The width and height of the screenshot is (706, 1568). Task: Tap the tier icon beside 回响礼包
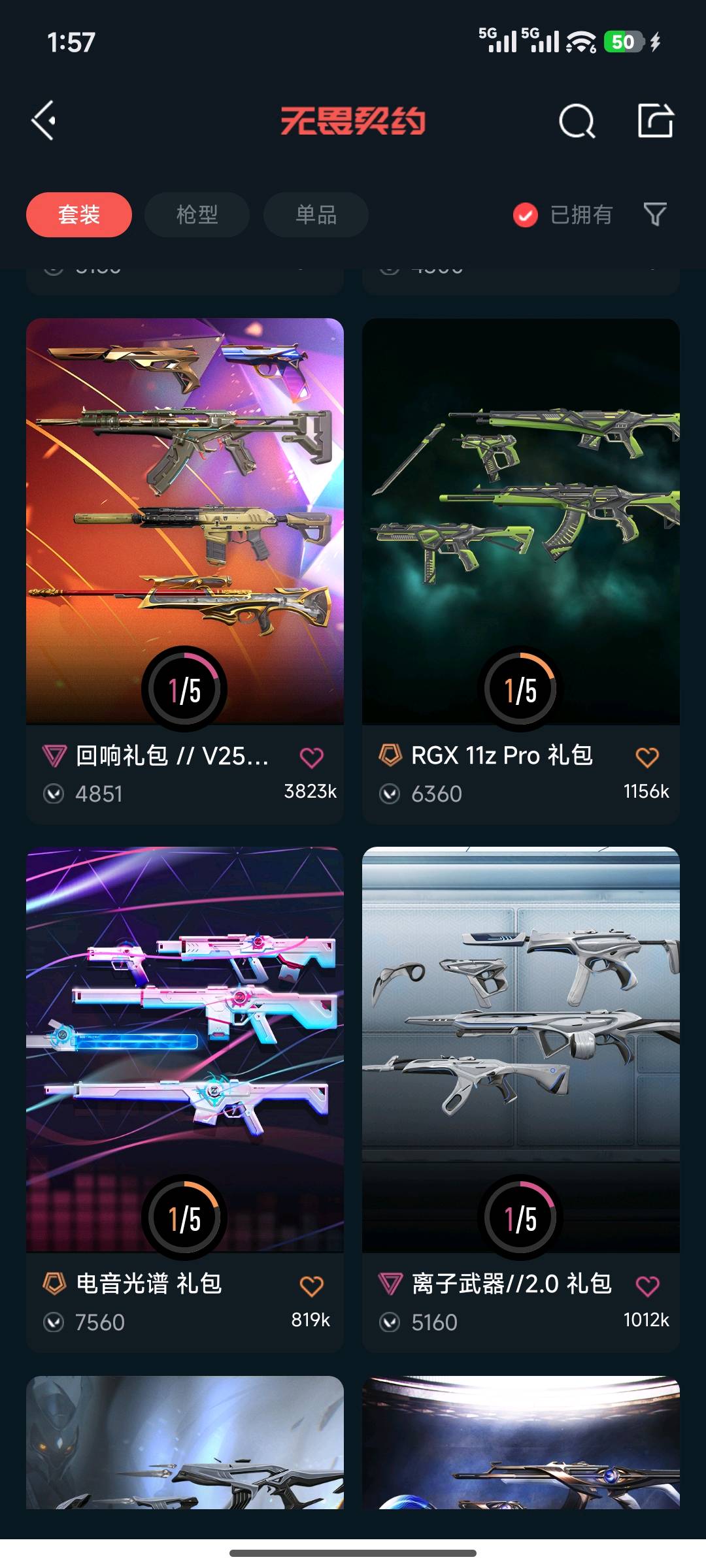tap(54, 756)
